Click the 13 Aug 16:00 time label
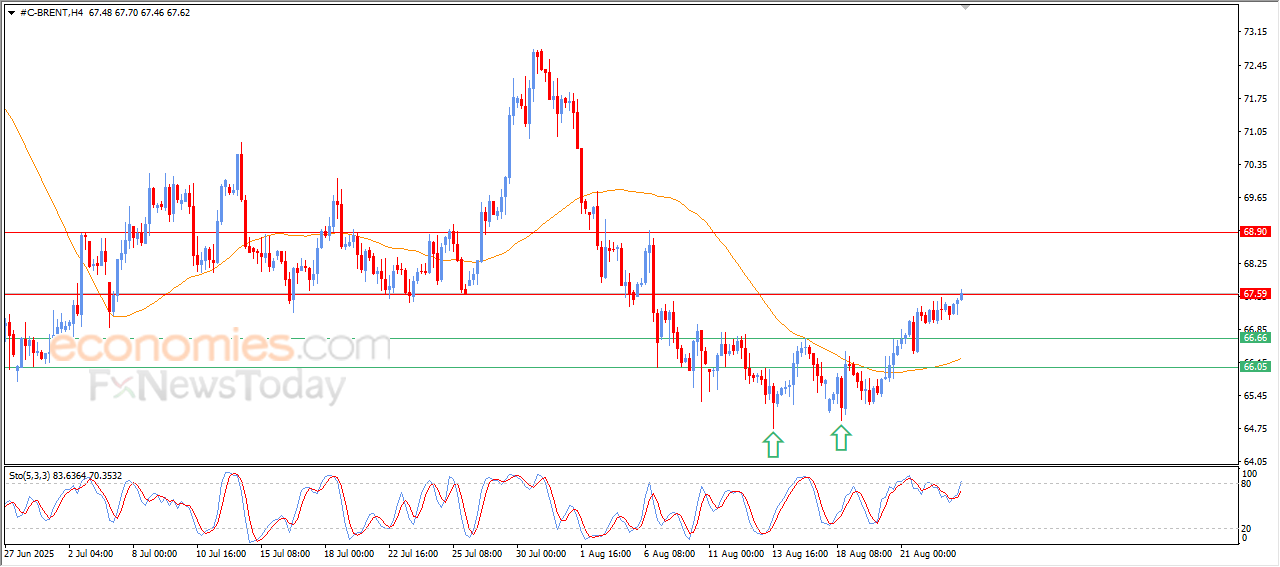This screenshot has width=1280, height=567. pyautogui.click(x=800, y=552)
